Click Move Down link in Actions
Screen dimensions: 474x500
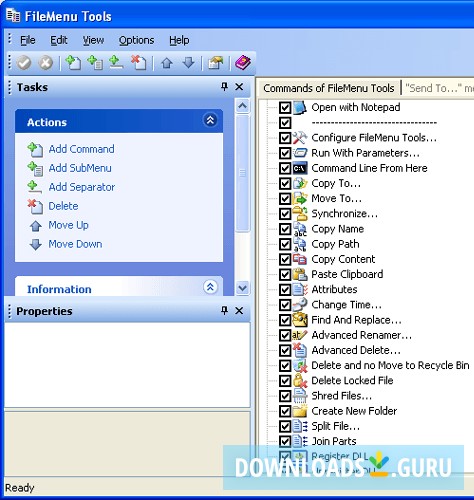(75, 244)
